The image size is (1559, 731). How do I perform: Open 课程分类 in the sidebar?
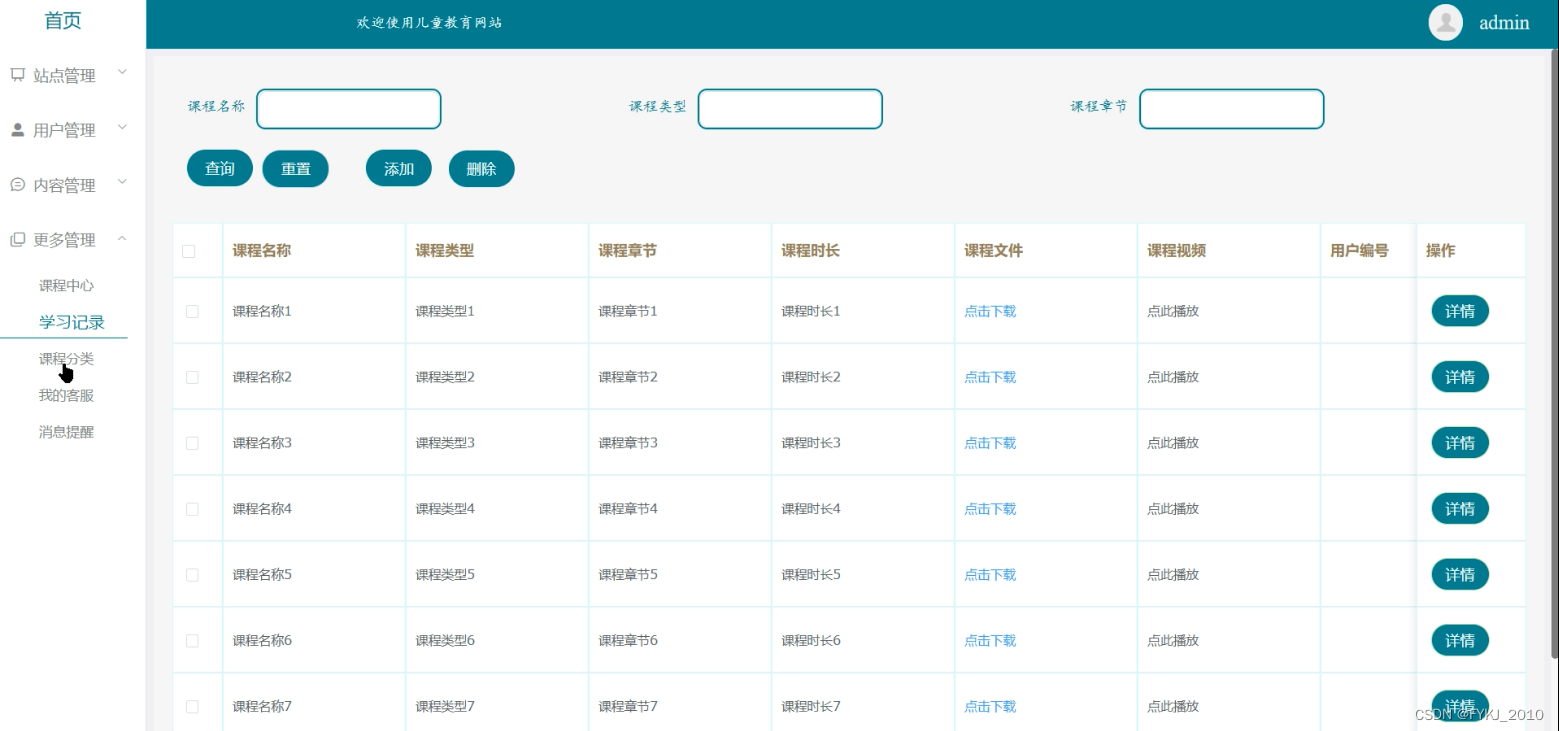point(66,359)
